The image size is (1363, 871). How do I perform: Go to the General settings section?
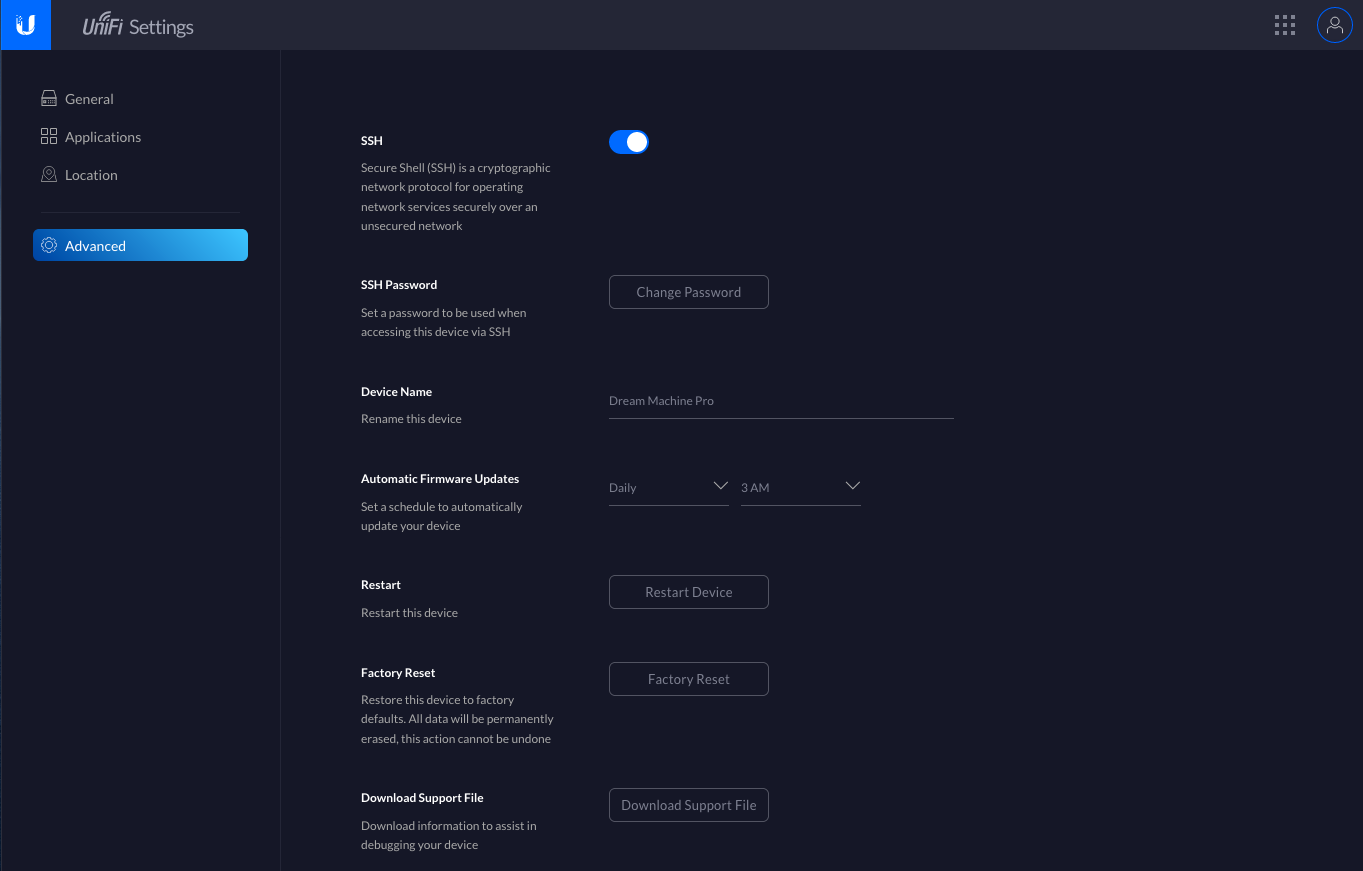coord(89,99)
